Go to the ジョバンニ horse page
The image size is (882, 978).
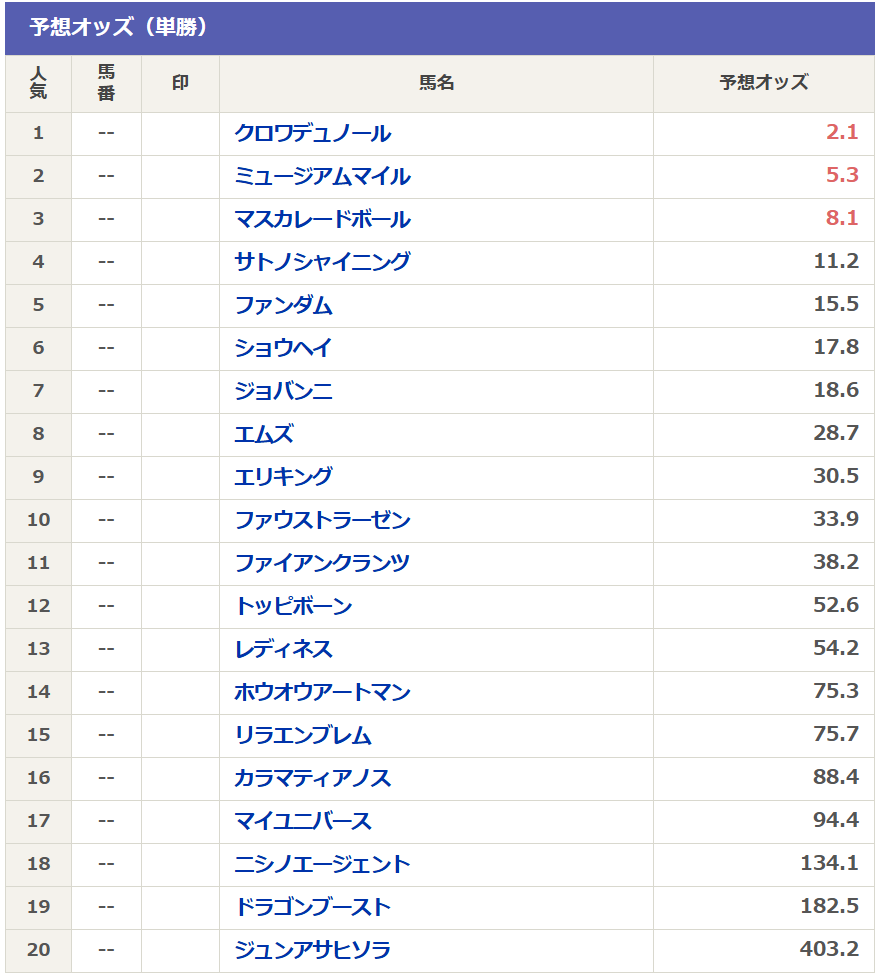click(284, 392)
